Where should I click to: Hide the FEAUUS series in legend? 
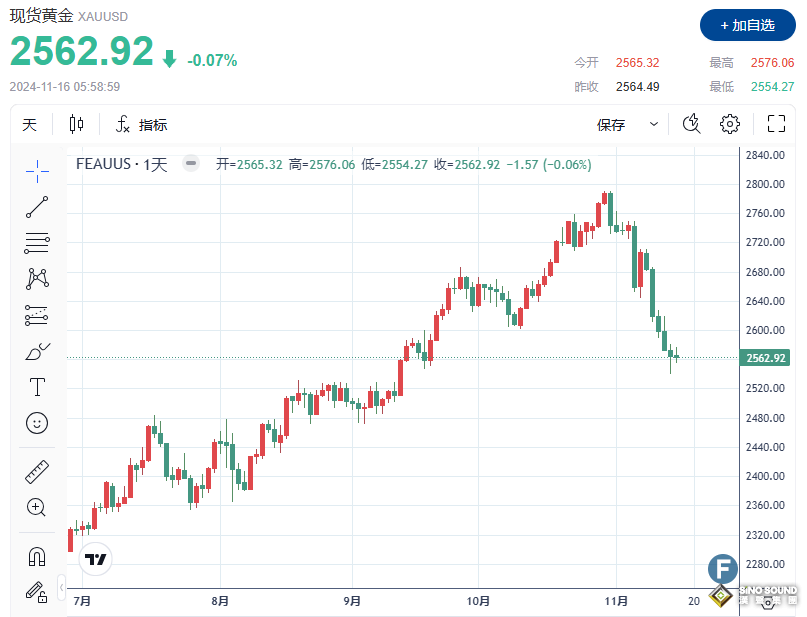pos(190,163)
